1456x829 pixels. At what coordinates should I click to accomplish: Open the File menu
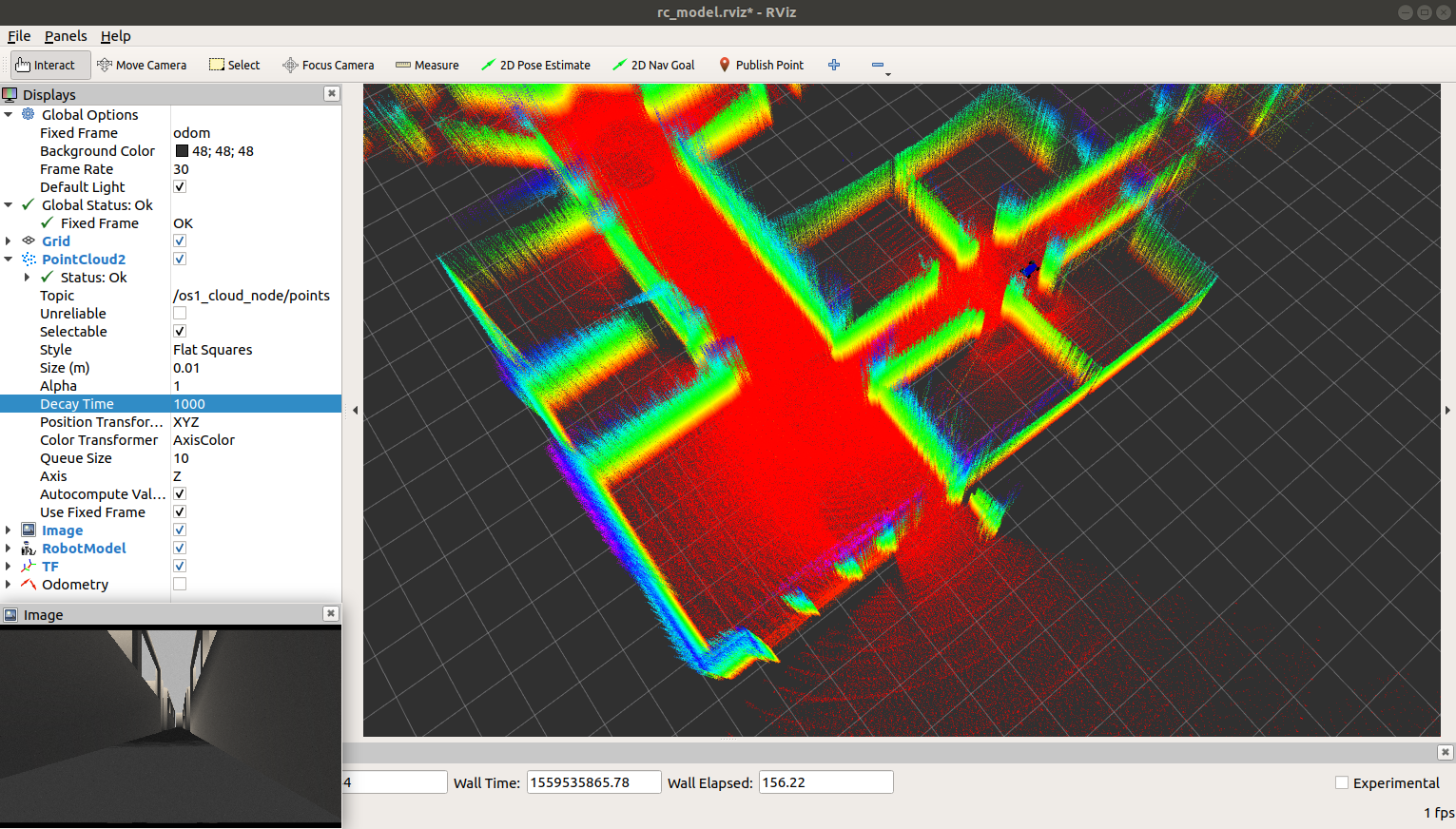pos(19,36)
